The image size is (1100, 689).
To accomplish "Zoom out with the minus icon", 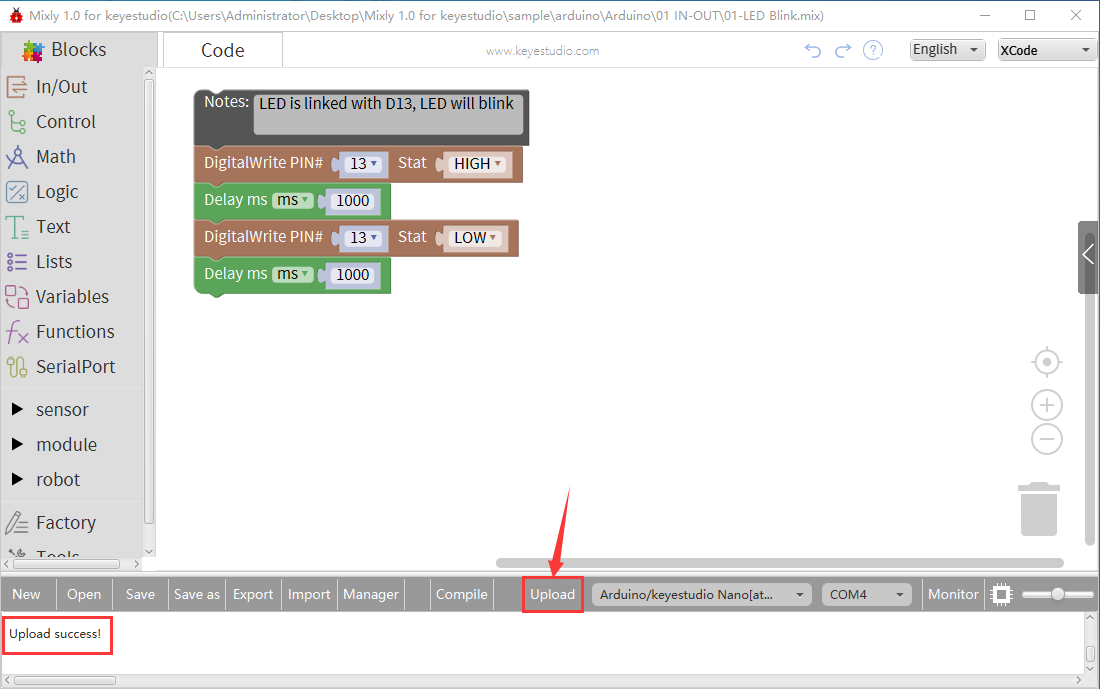I will [1046, 439].
